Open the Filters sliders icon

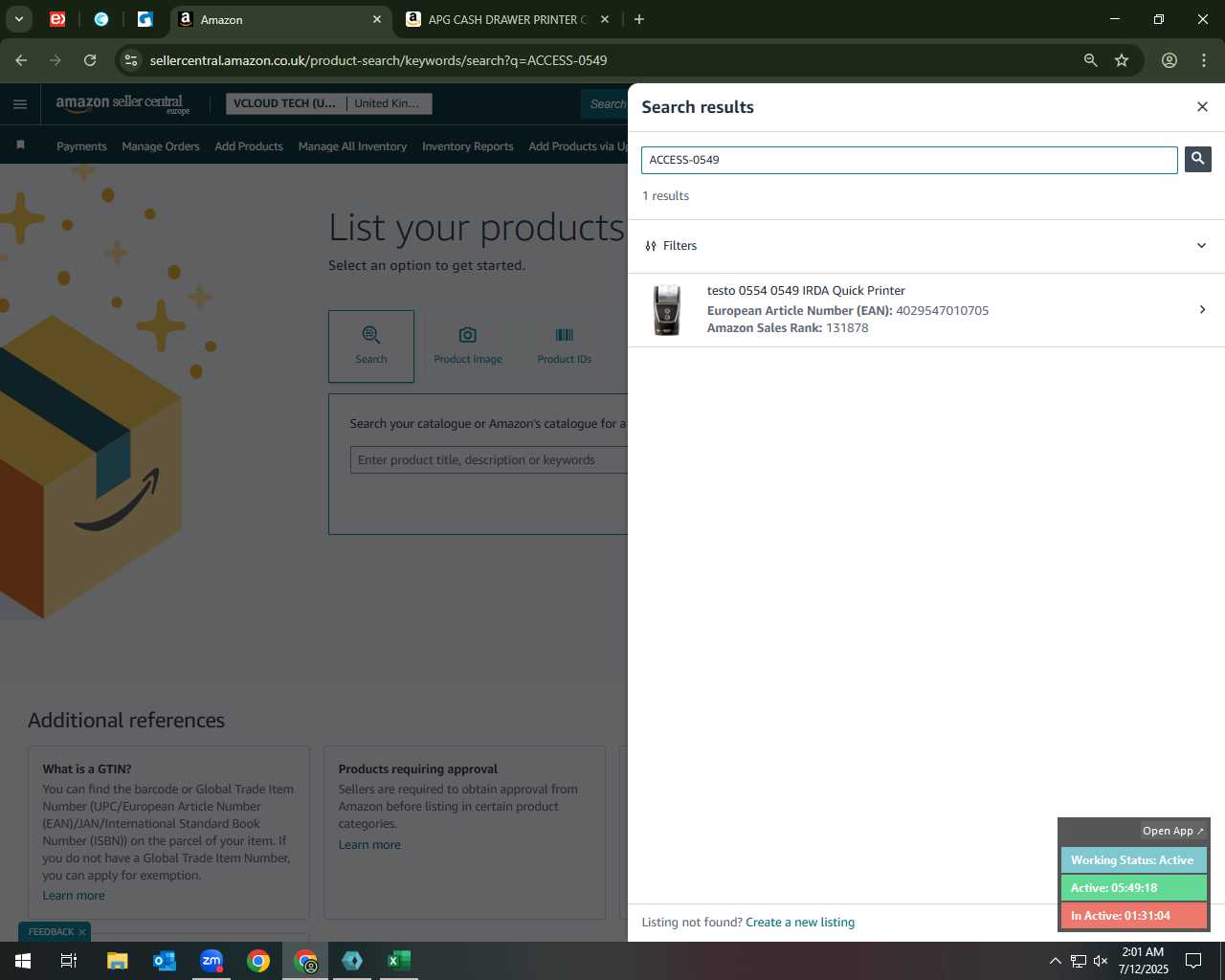tap(651, 246)
